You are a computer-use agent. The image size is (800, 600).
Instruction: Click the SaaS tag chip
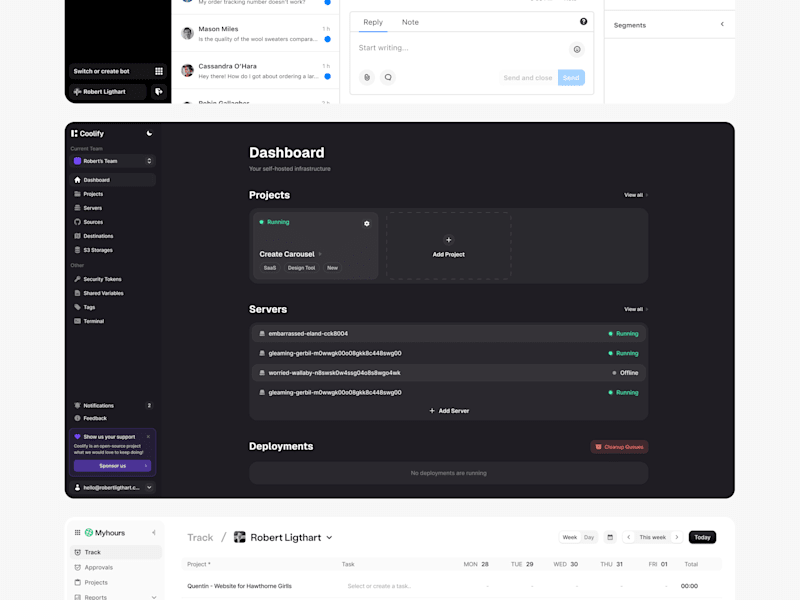pos(270,268)
